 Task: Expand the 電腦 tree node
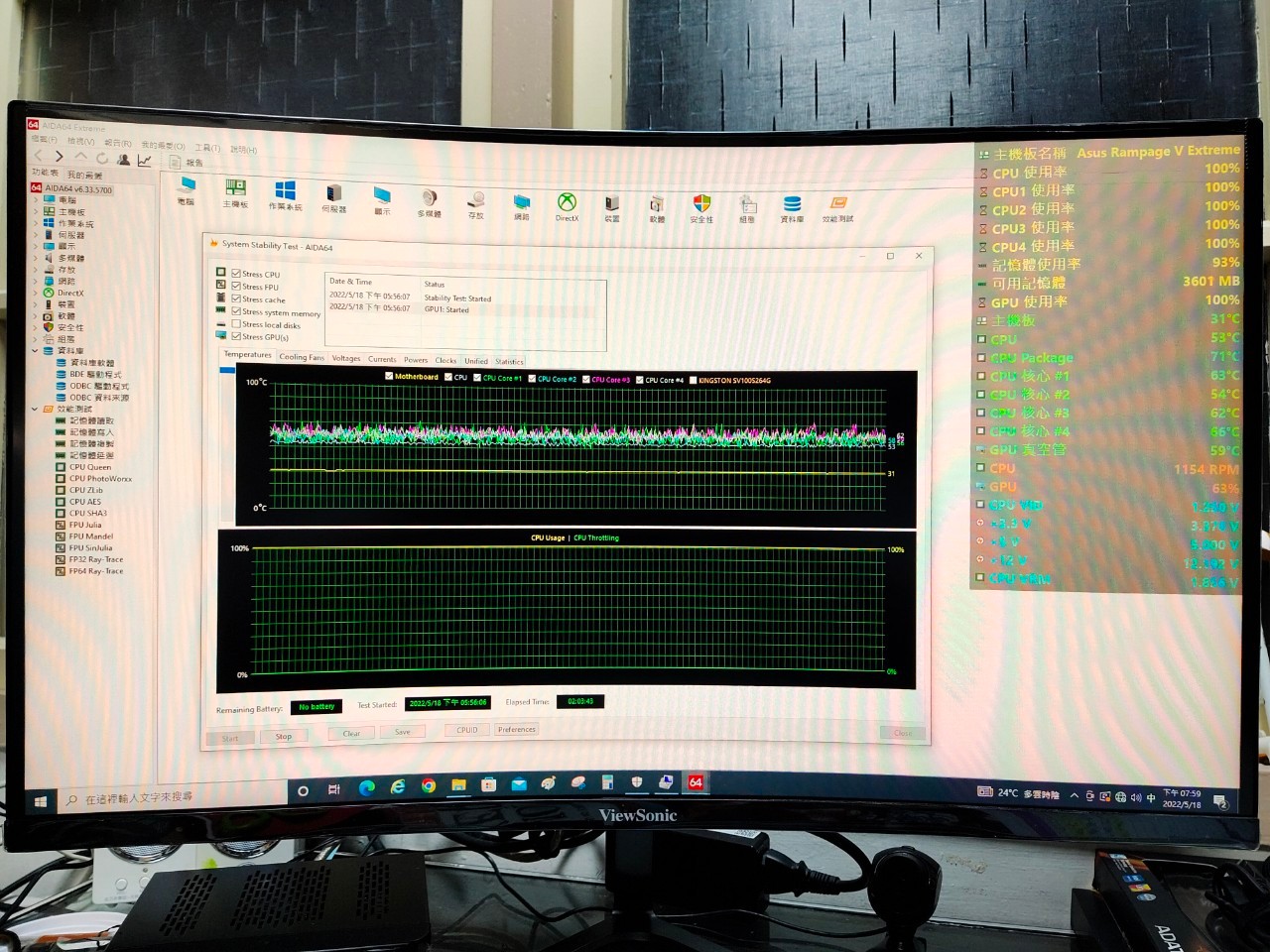point(36,199)
